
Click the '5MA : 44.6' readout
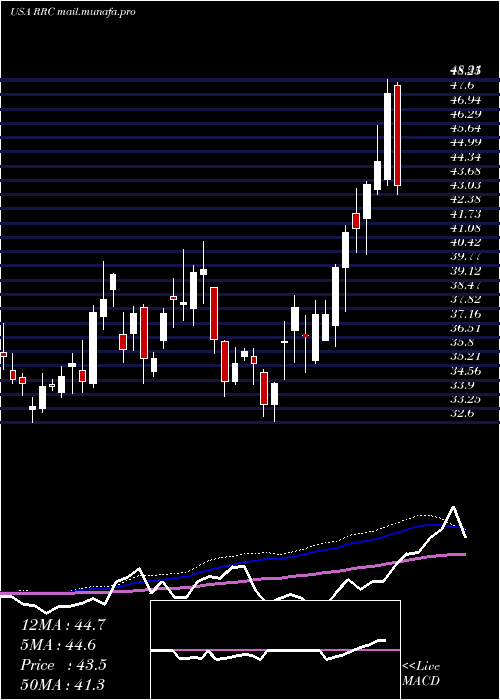(58, 645)
